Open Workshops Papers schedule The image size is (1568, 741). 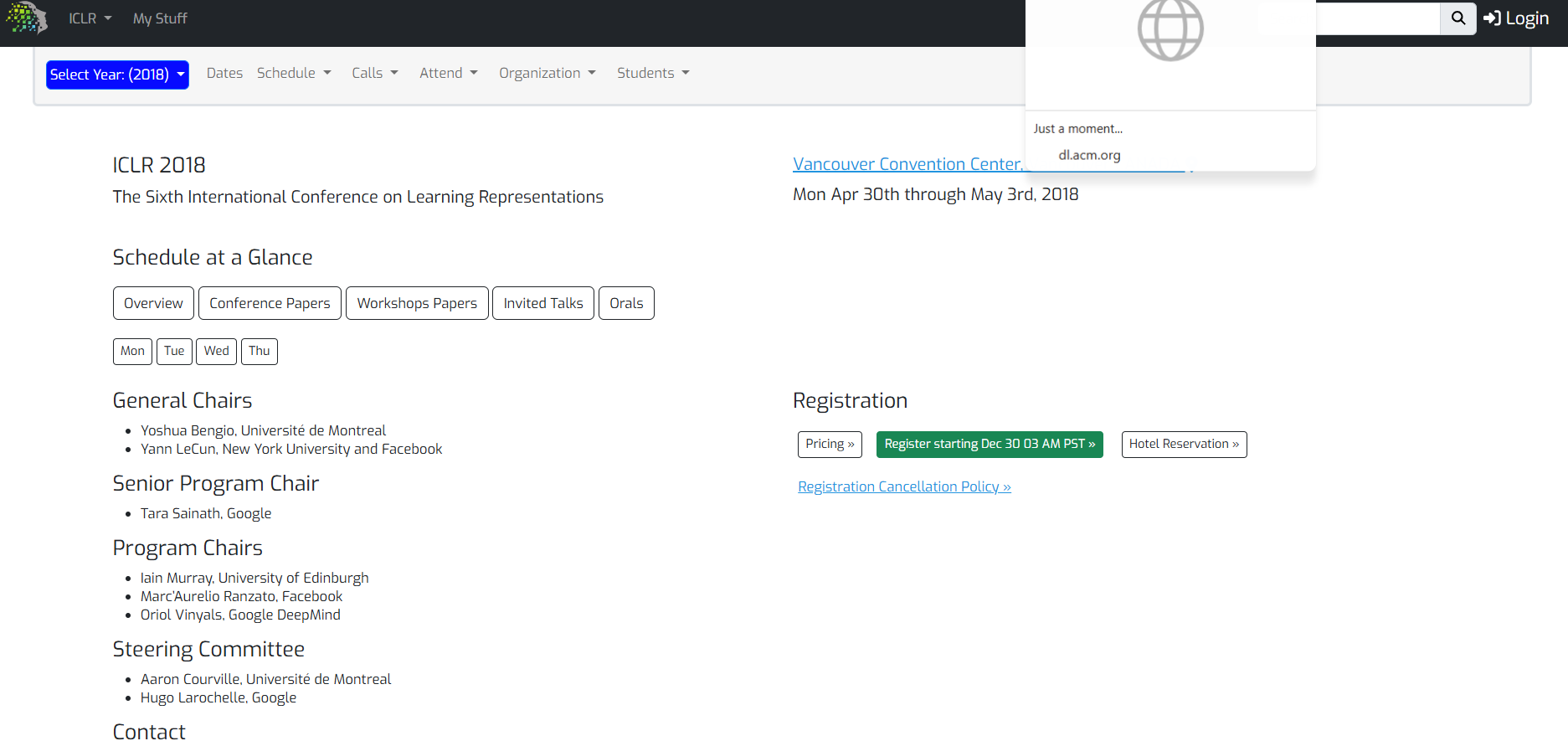click(417, 303)
